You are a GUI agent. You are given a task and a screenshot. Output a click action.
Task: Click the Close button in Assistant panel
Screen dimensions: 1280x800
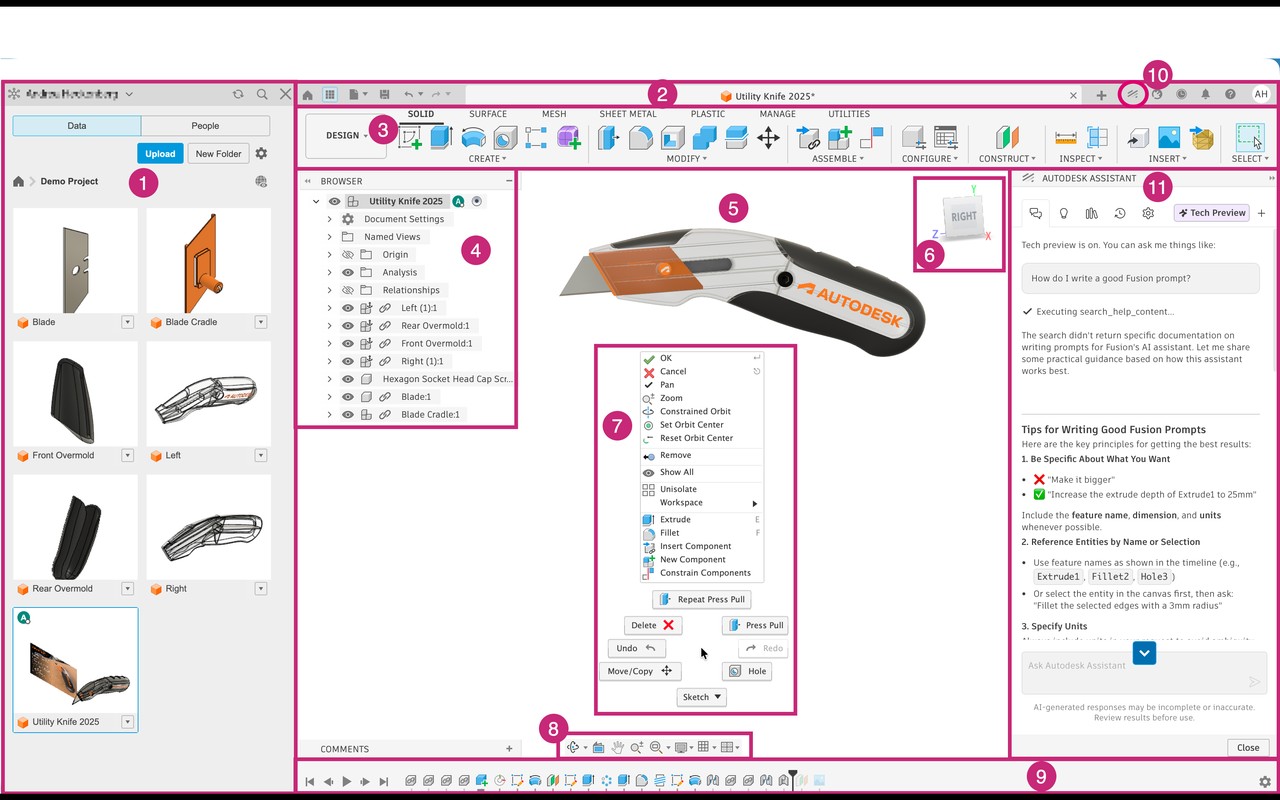tap(1248, 747)
